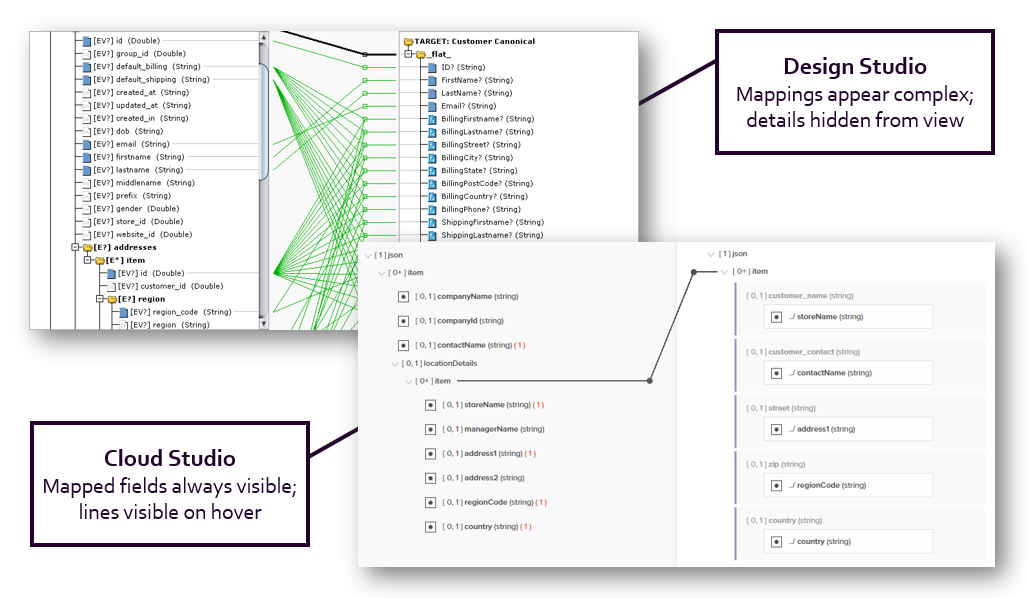1027x598 pixels.
Task: Click the icon beside mapped ../storeName field
Action: pos(776,317)
